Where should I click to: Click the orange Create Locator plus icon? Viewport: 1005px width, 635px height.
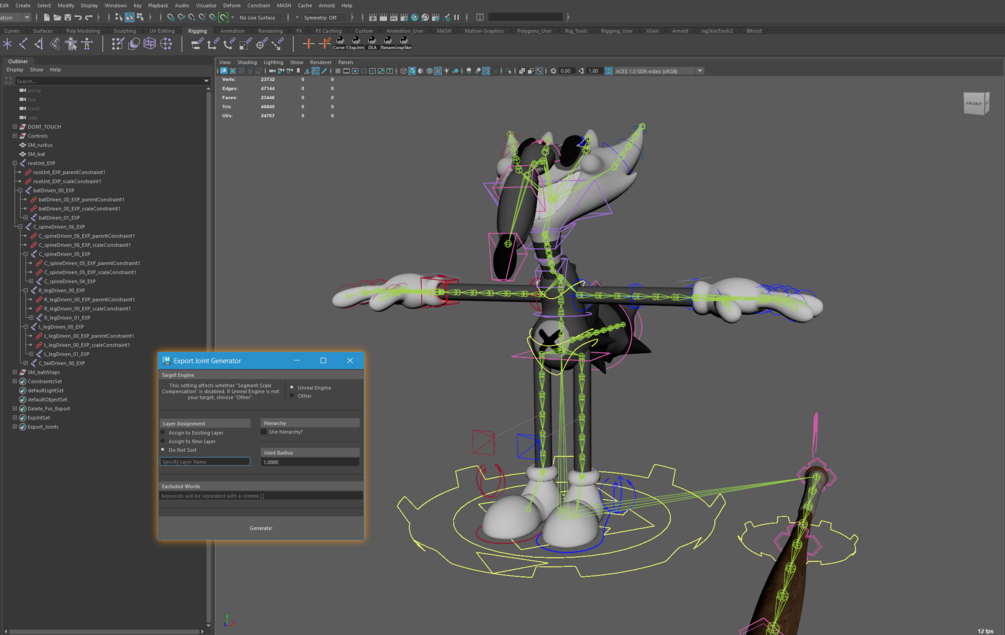pyautogui.click(x=308, y=44)
